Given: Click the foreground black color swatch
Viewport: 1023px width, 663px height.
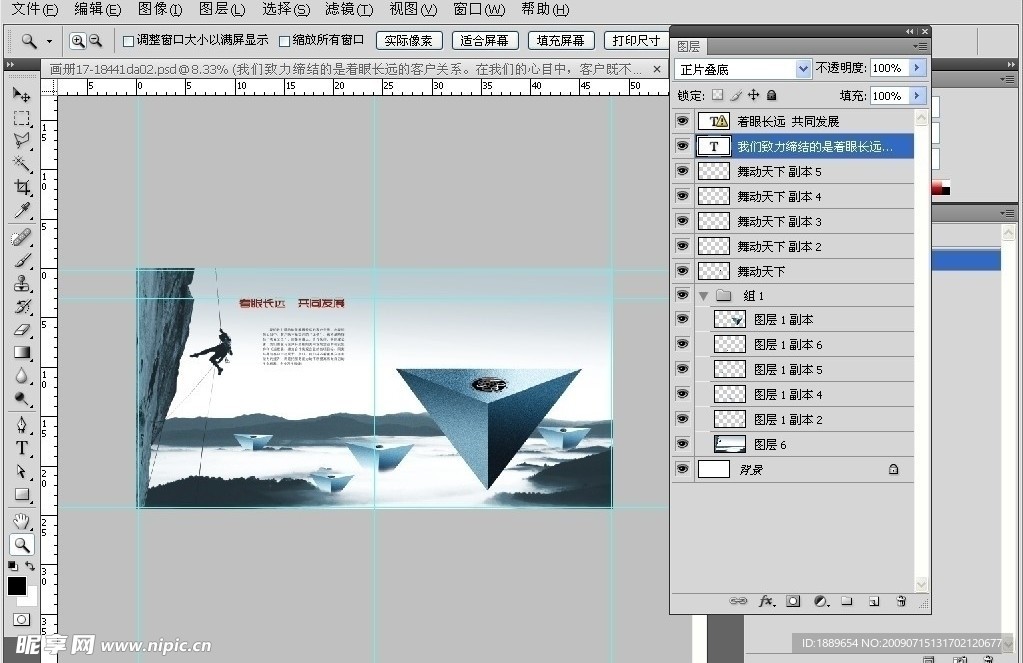Looking at the screenshot, I should point(17,585).
